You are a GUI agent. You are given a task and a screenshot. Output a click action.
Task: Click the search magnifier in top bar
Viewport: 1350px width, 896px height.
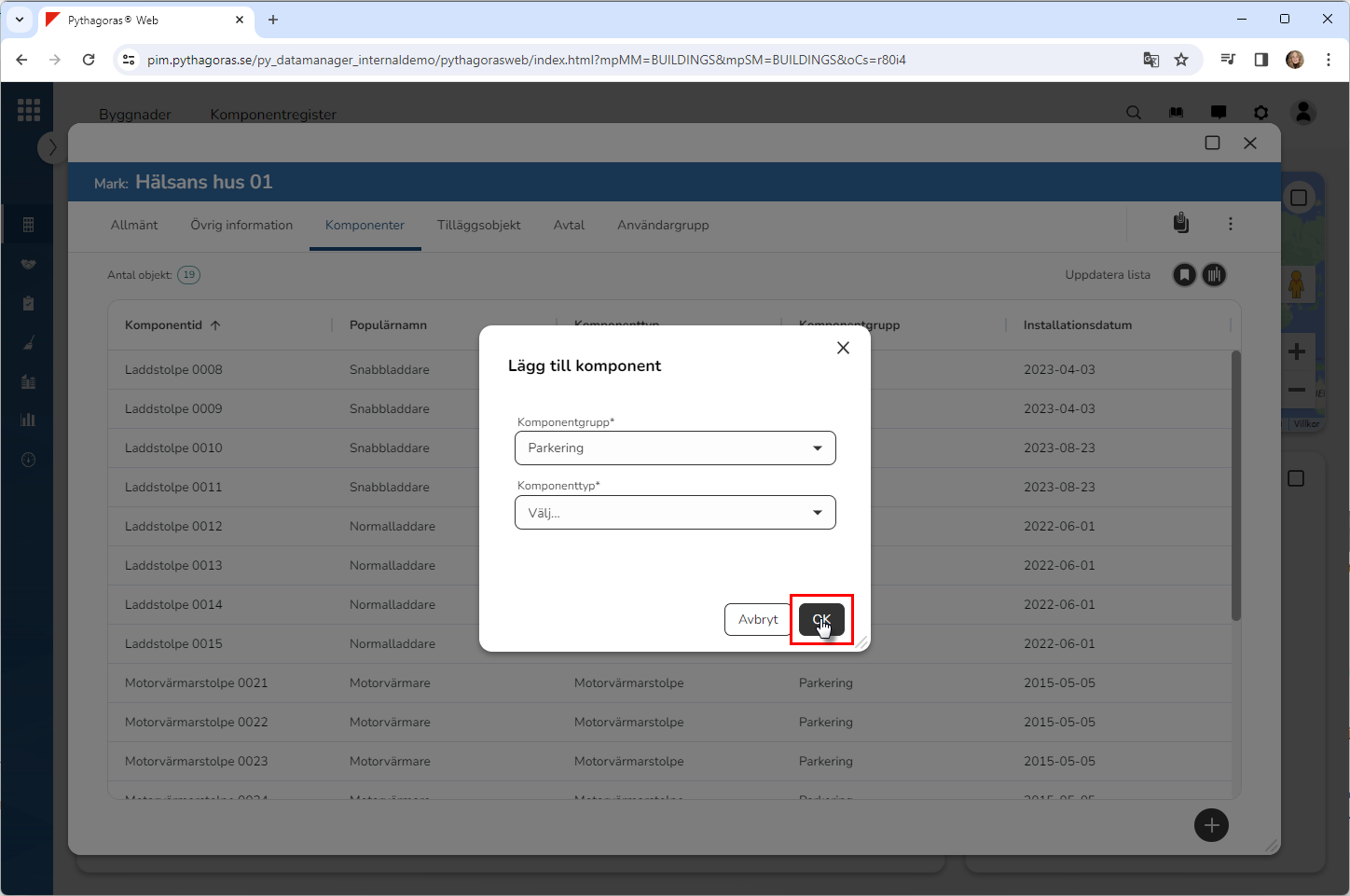(x=1134, y=113)
